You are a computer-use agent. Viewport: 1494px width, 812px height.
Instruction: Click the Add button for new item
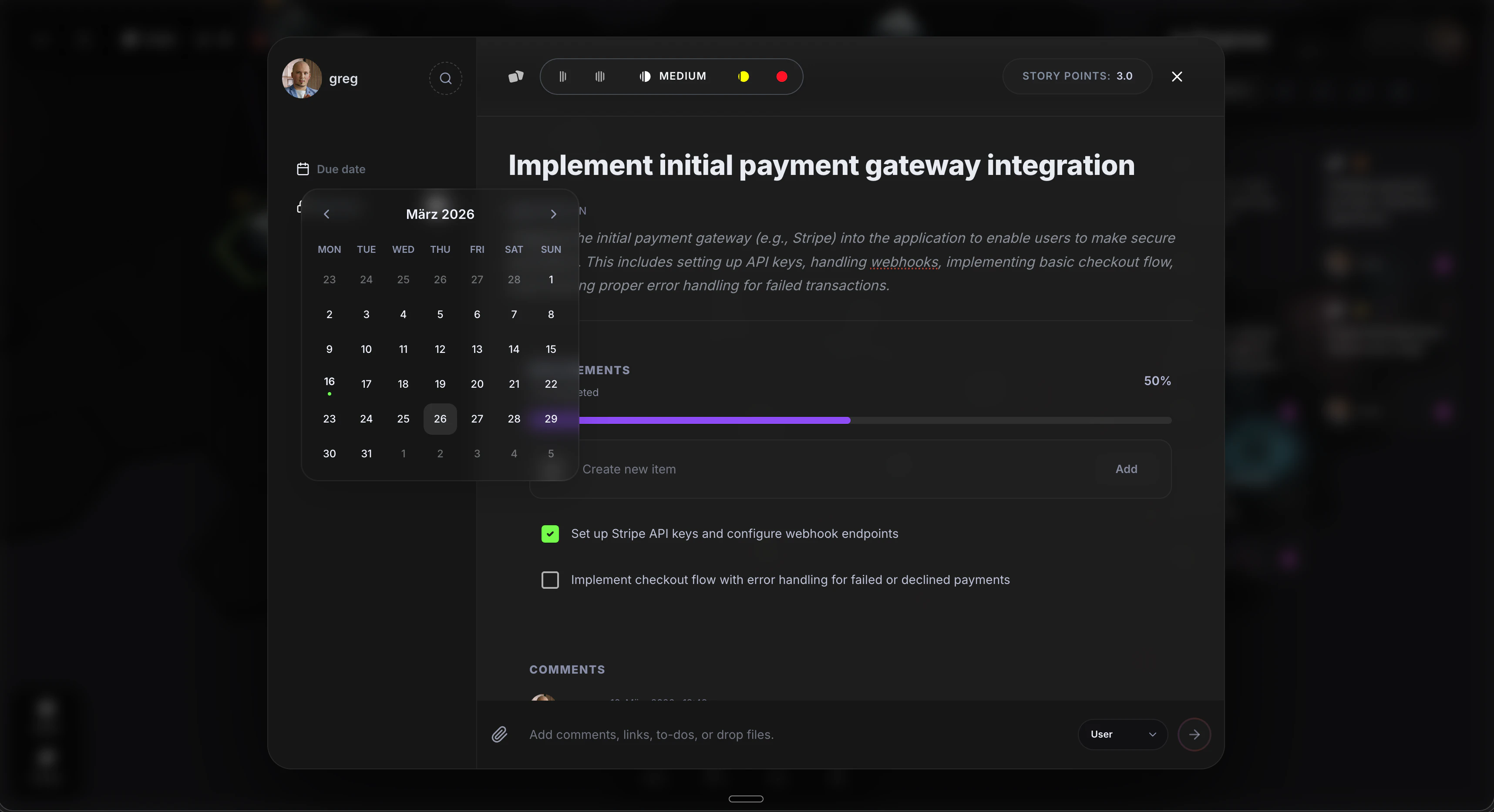pos(1126,469)
